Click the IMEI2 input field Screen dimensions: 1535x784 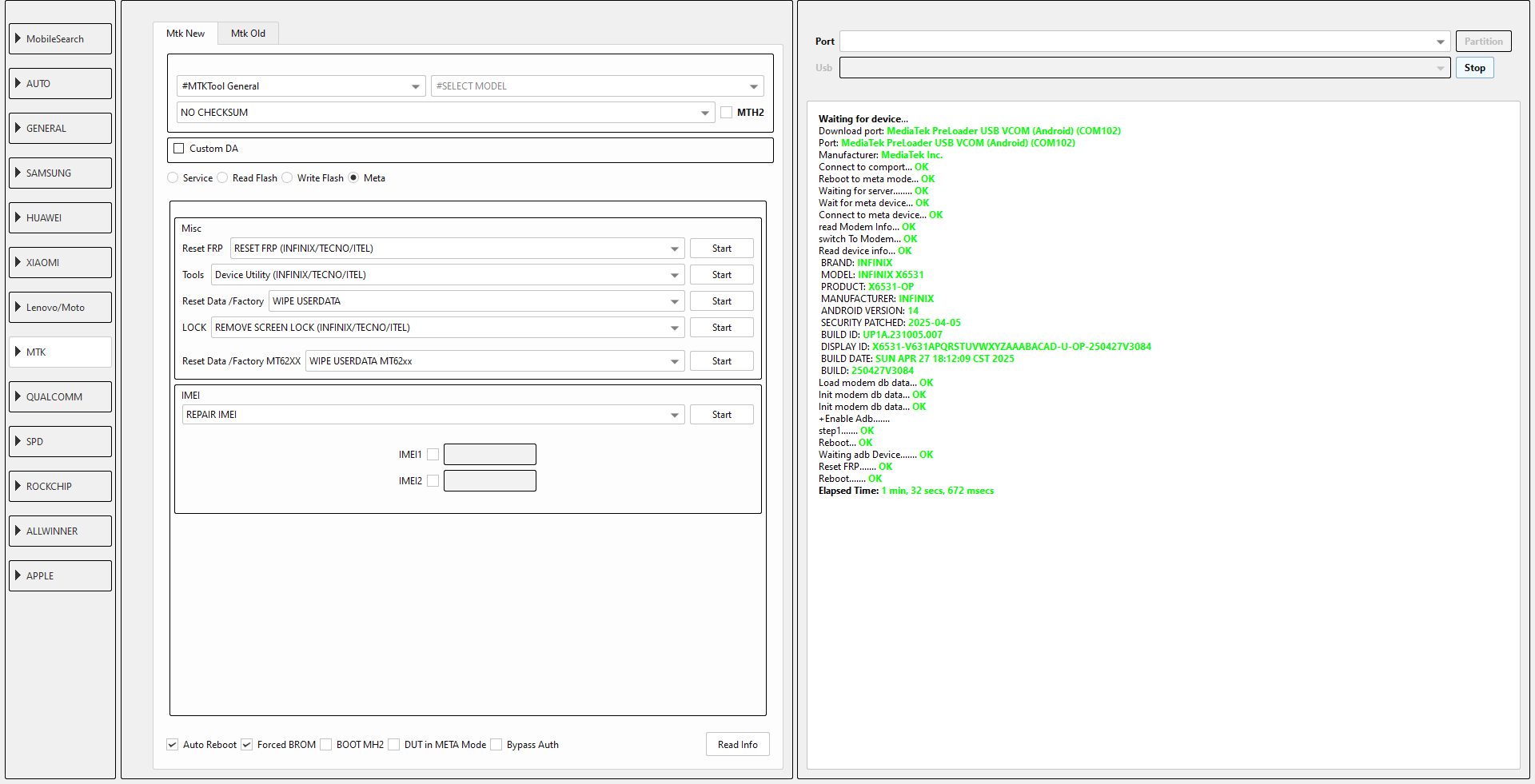489,480
